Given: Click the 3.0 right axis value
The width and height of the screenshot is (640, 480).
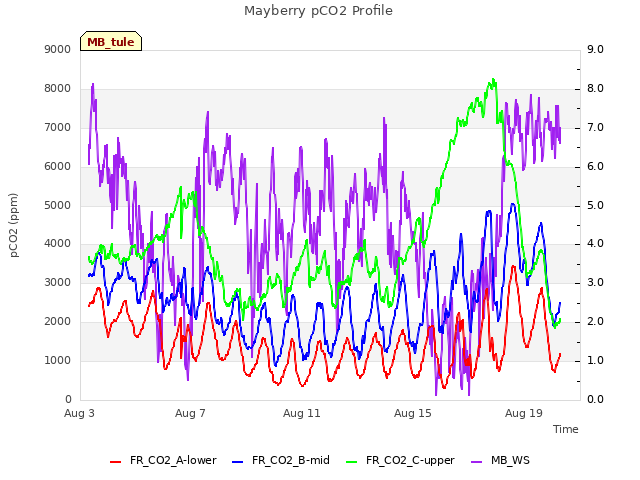Looking at the screenshot, I should click(x=596, y=282).
